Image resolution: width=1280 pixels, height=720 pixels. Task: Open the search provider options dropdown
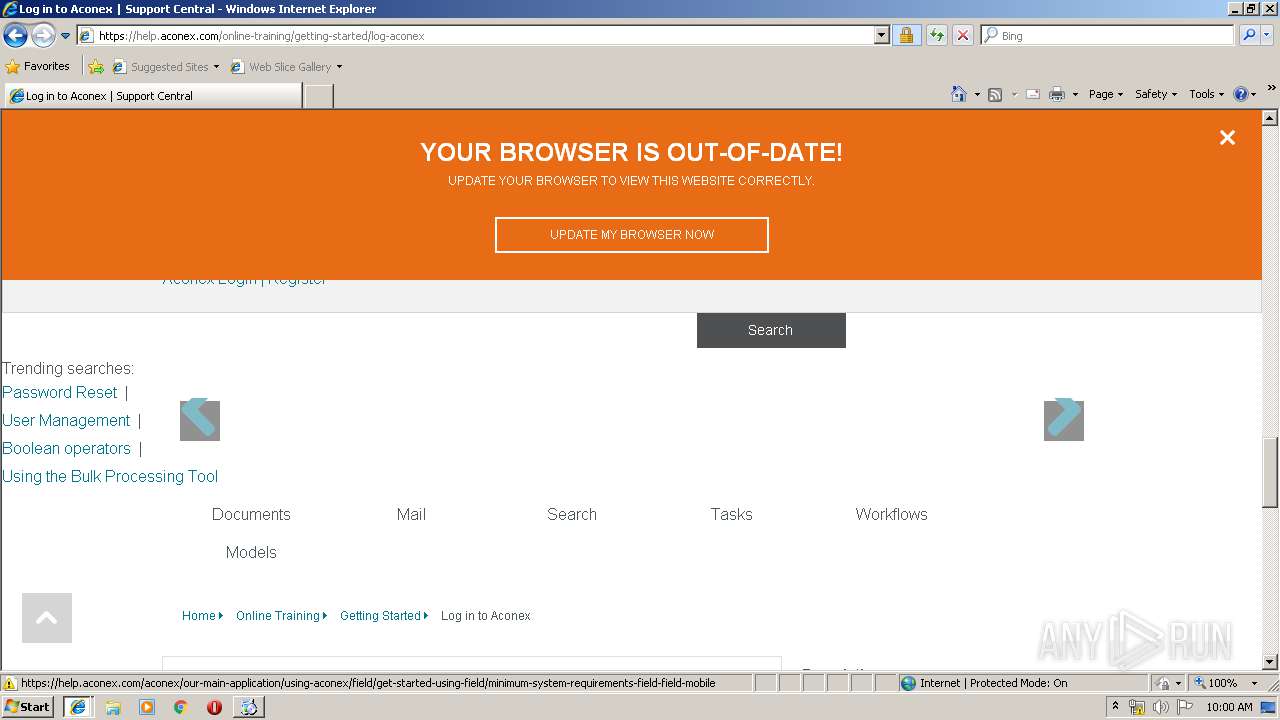[1267, 36]
